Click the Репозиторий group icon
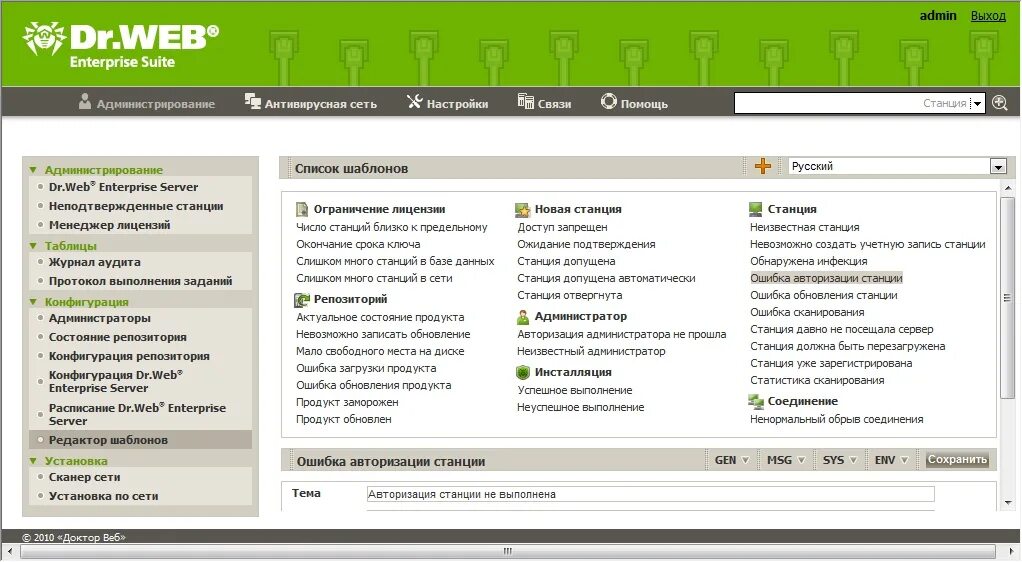 [x=302, y=299]
